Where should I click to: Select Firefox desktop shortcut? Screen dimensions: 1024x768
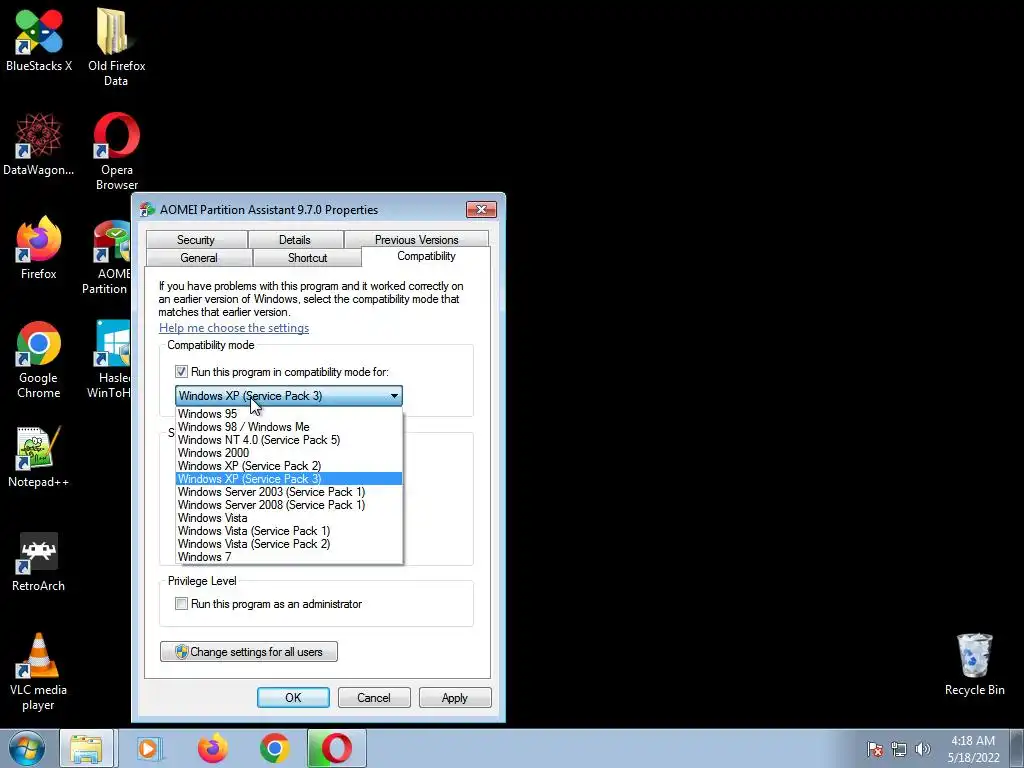point(39,248)
